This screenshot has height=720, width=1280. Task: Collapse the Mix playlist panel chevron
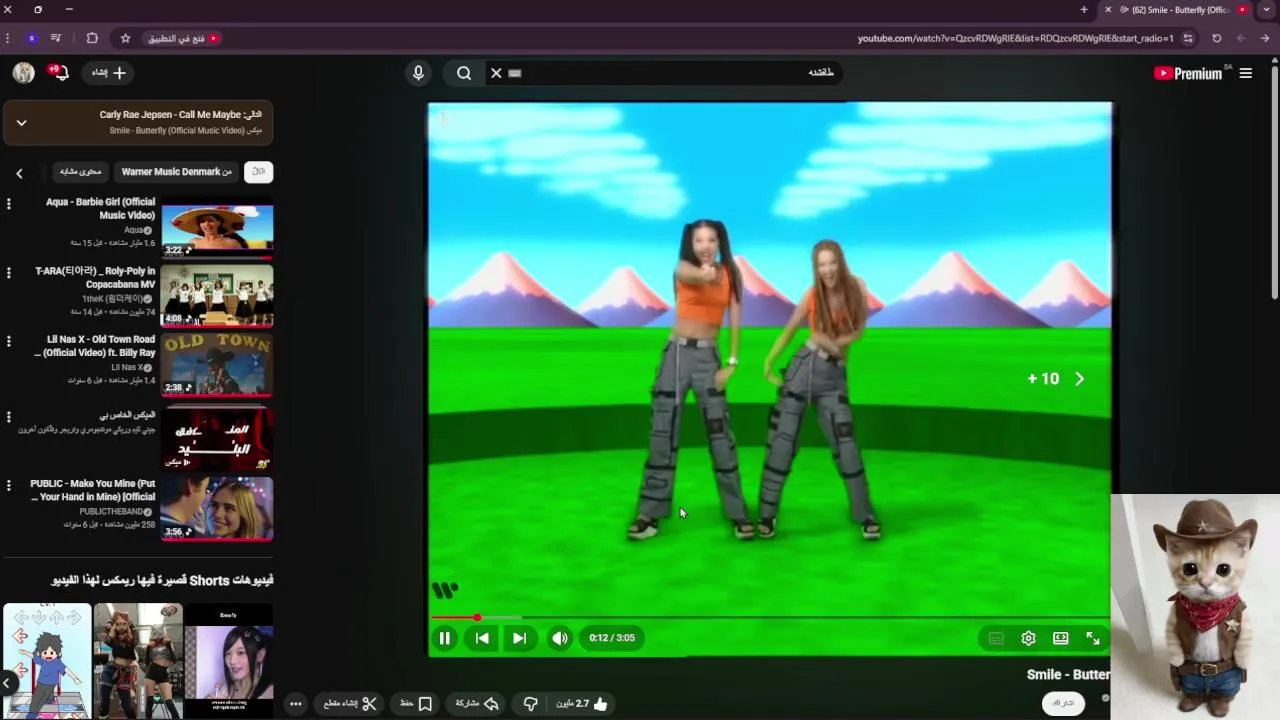click(x=21, y=123)
